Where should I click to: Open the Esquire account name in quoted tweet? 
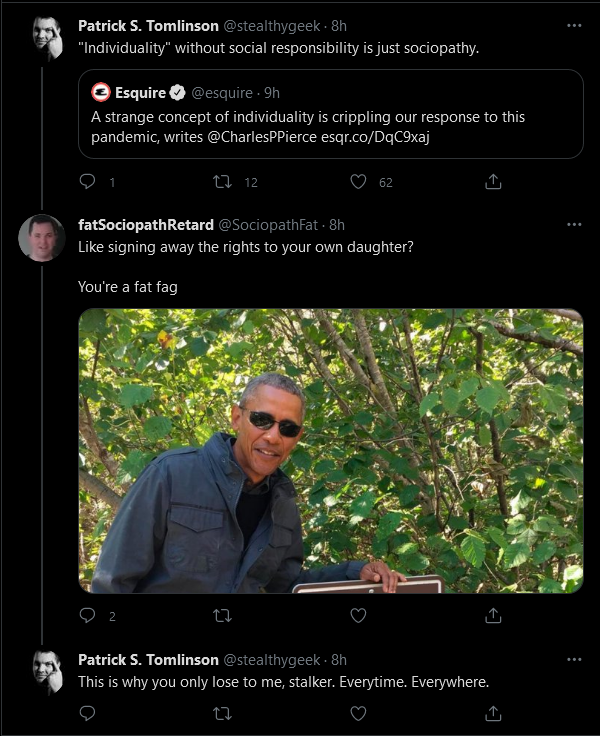[140, 93]
